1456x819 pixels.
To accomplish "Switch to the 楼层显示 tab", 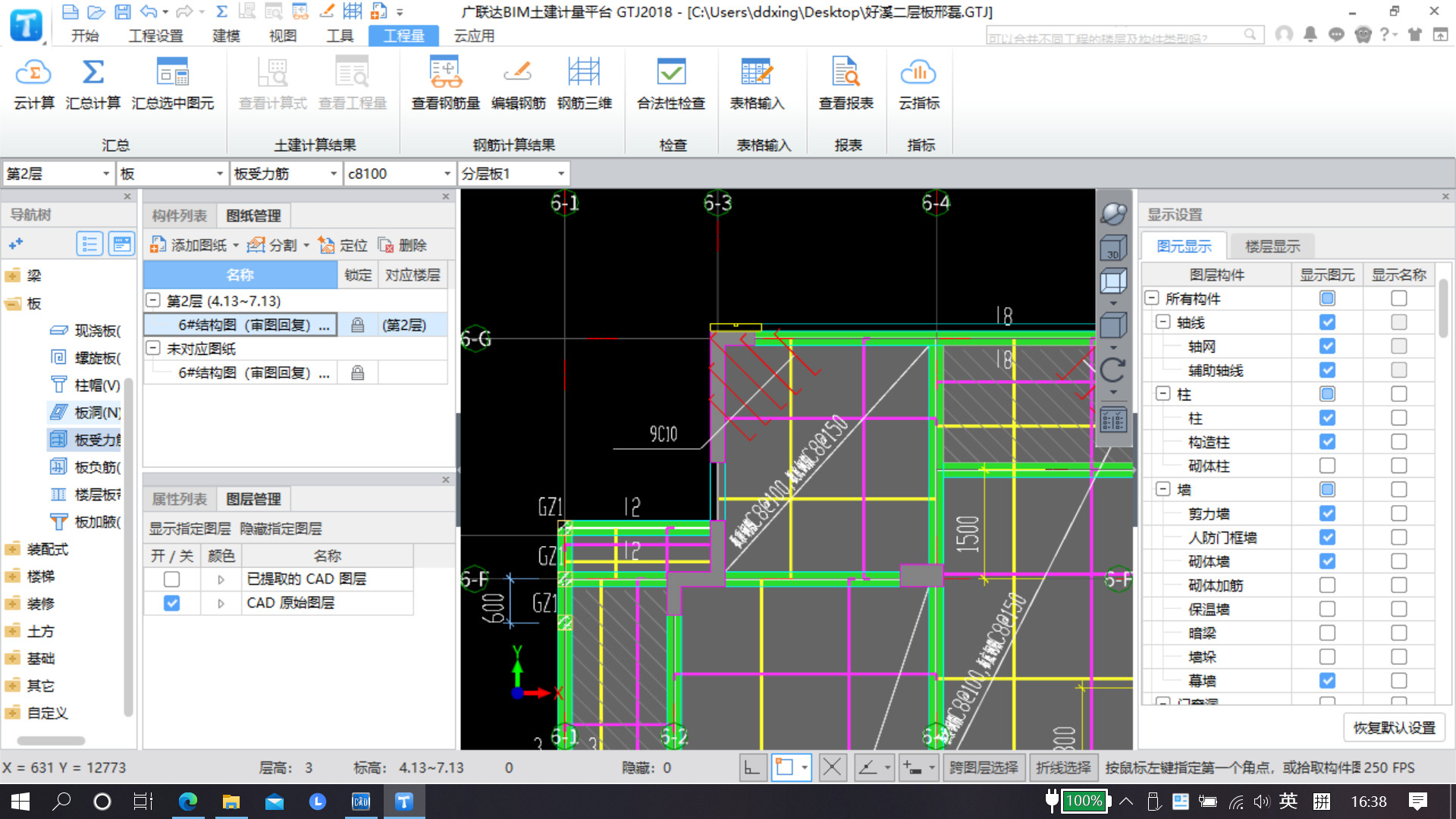I will click(x=1272, y=246).
